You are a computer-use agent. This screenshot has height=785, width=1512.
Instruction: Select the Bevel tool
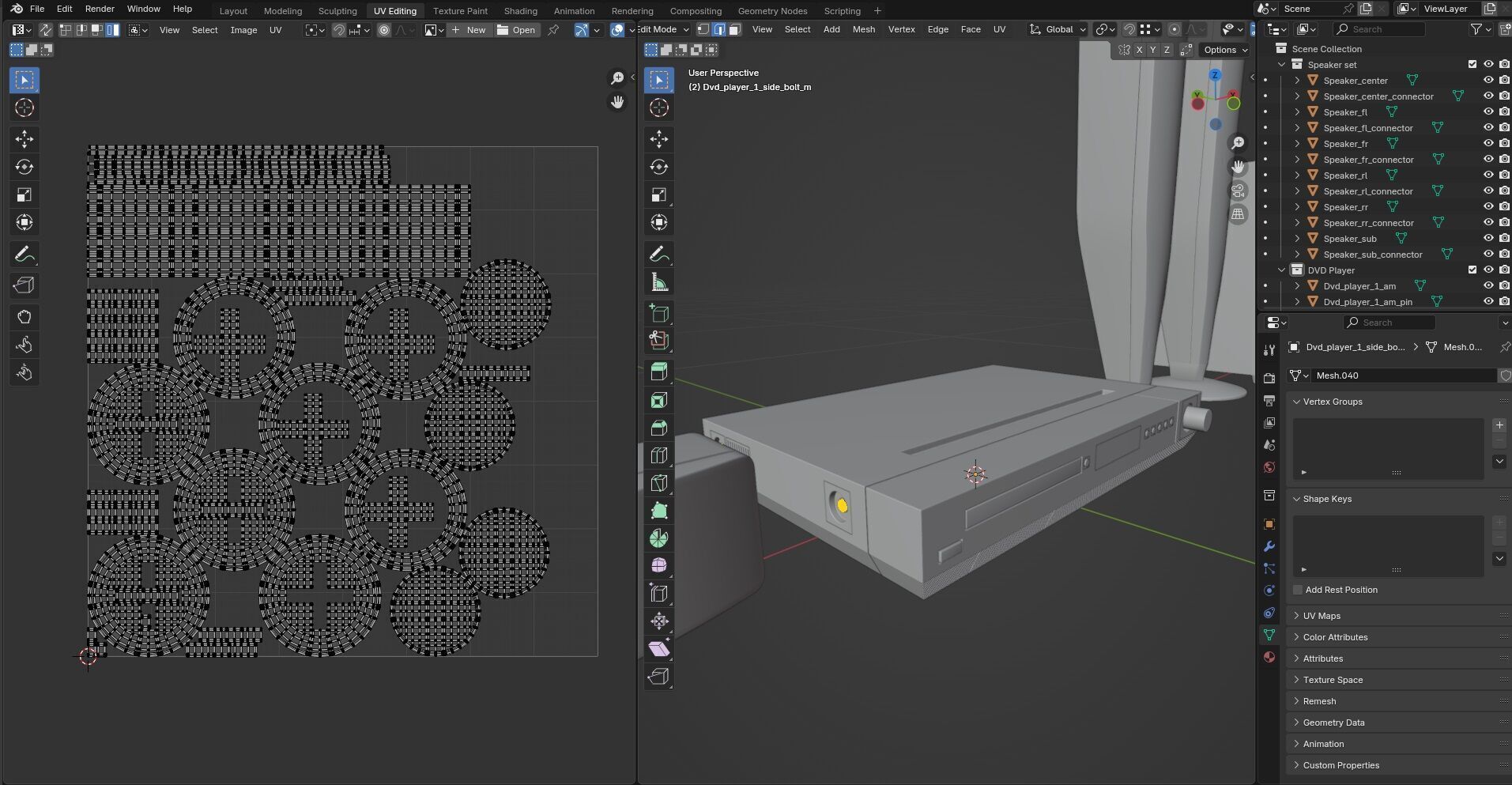(659, 428)
